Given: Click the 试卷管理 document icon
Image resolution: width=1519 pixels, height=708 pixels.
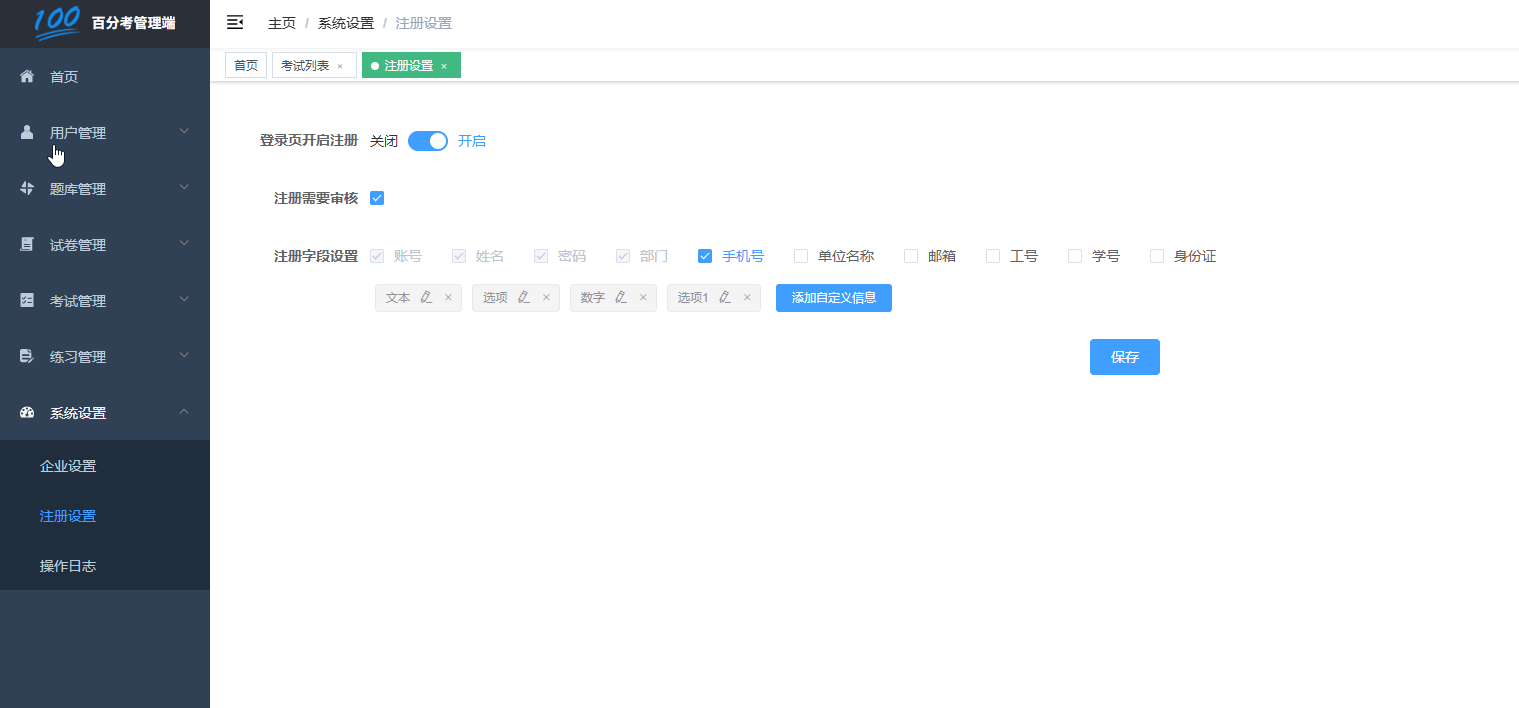Looking at the screenshot, I should click(x=25, y=244).
